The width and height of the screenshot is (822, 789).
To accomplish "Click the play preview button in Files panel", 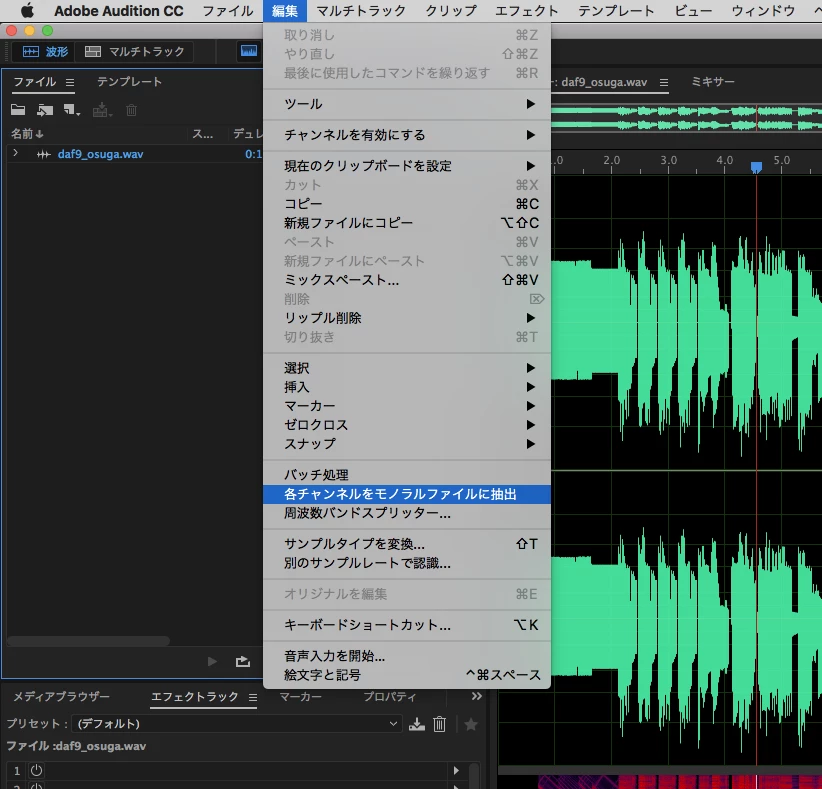I will point(212,662).
